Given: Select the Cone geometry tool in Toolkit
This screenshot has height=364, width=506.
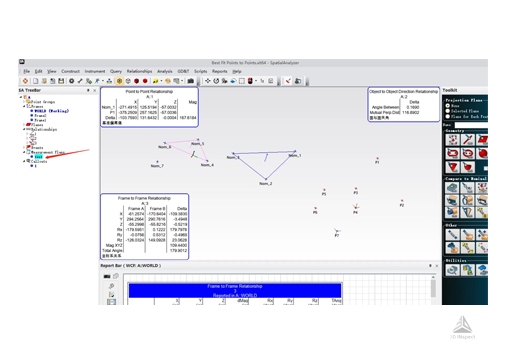Looking at the screenshot, I should pyautogui.click(x=452, y=167).
